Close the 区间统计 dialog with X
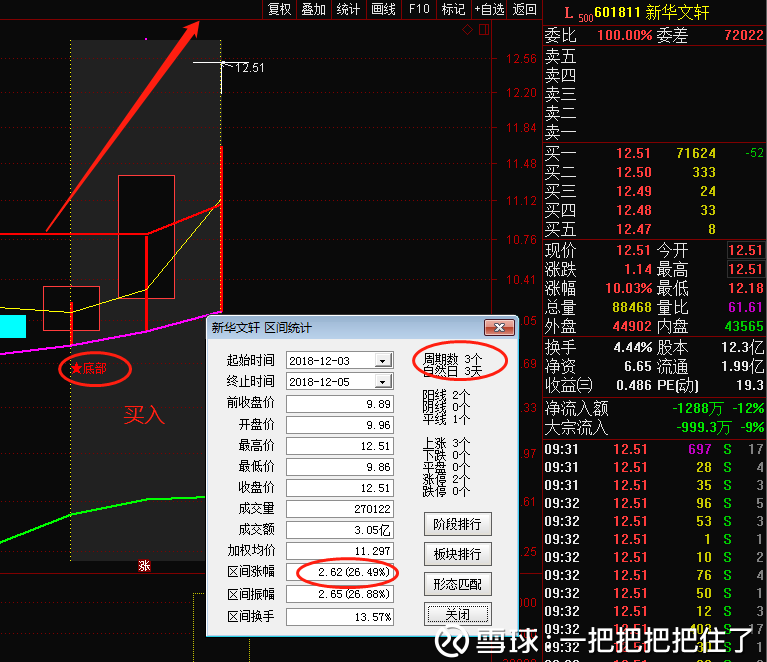Screen dimensions: 767x662 tap(499, 327)
